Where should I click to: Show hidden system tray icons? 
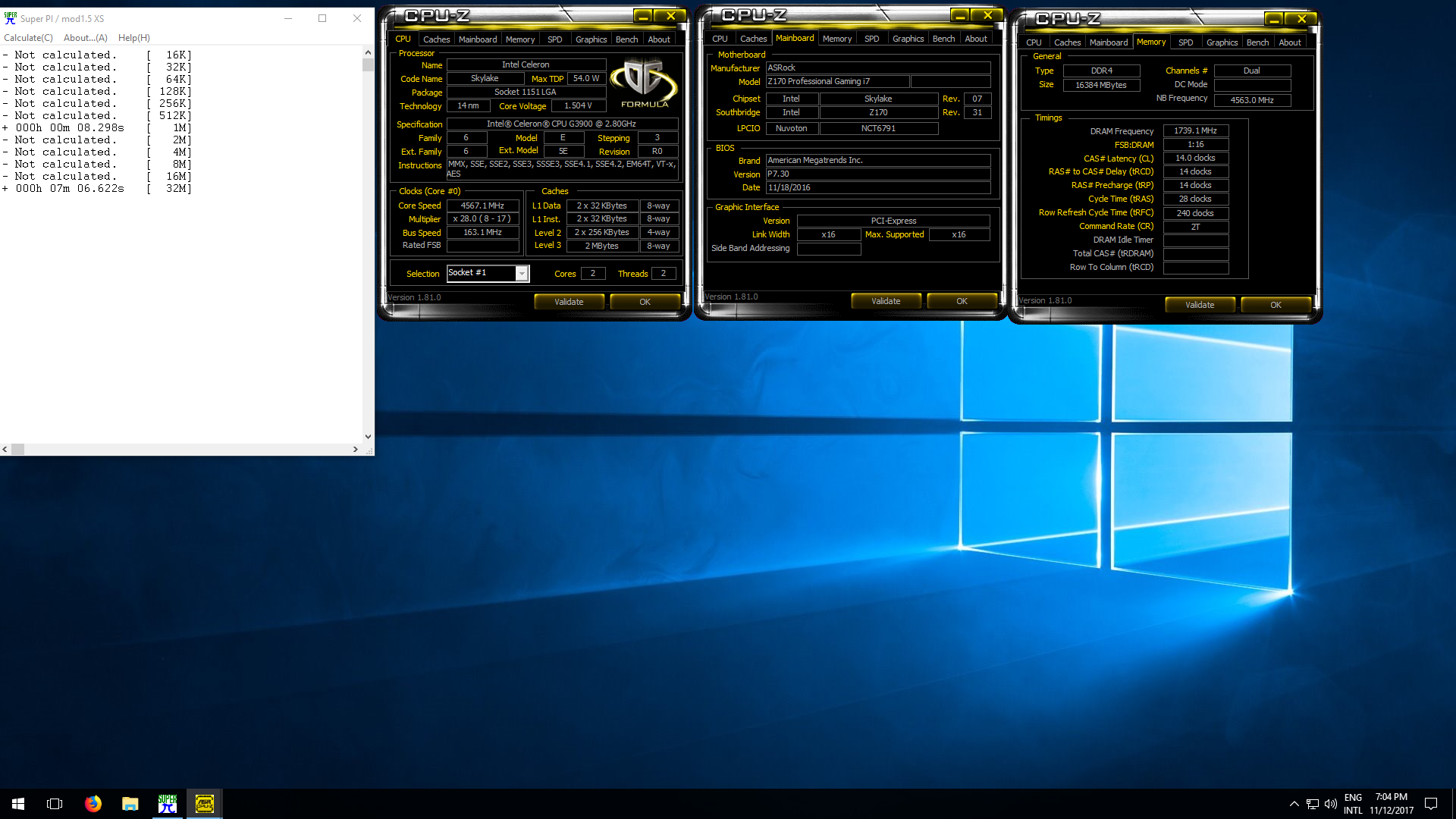pos(1294,804)
